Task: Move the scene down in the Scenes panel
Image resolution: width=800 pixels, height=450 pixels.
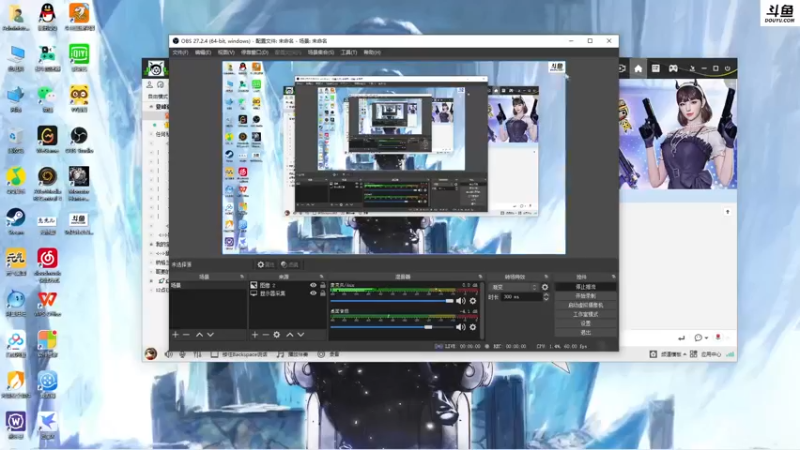Action: (x=210, y=335)
